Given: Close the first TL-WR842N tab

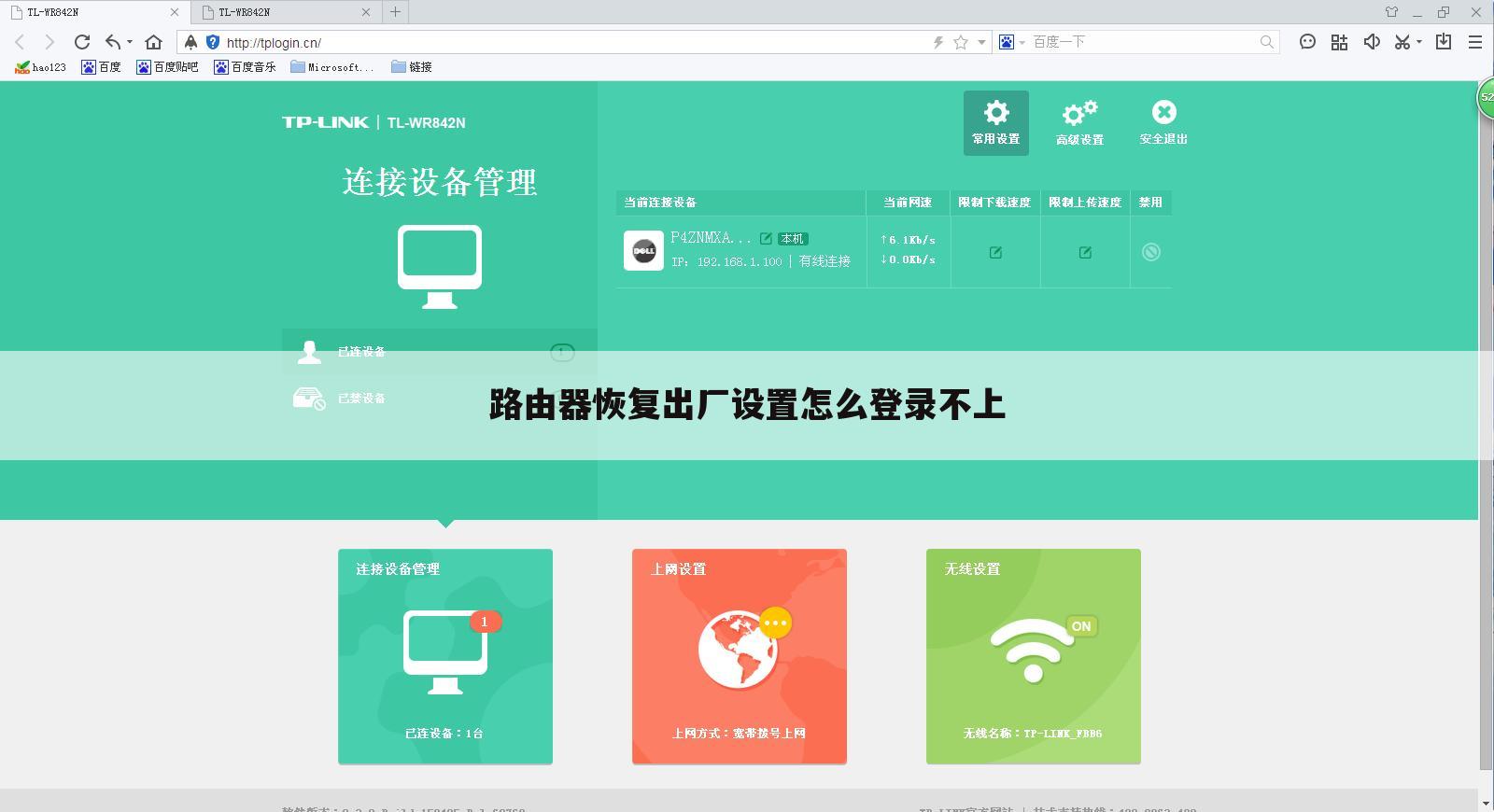Looking at the screenshot, I should click(175, 12).
